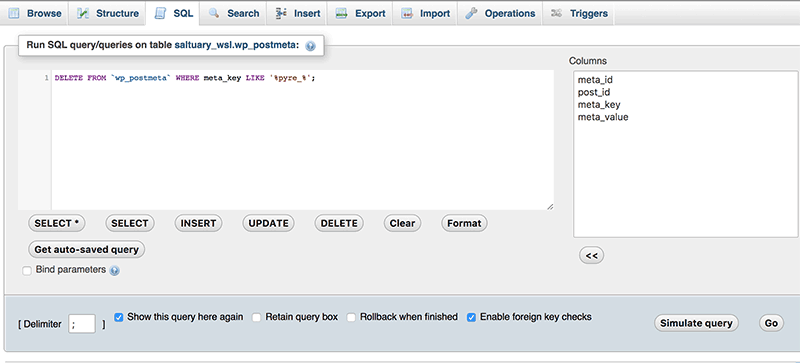The height and width of the screenshot is (363, 800).
Task: Toggle Enable foreign key checks
Action: (471, 317)
